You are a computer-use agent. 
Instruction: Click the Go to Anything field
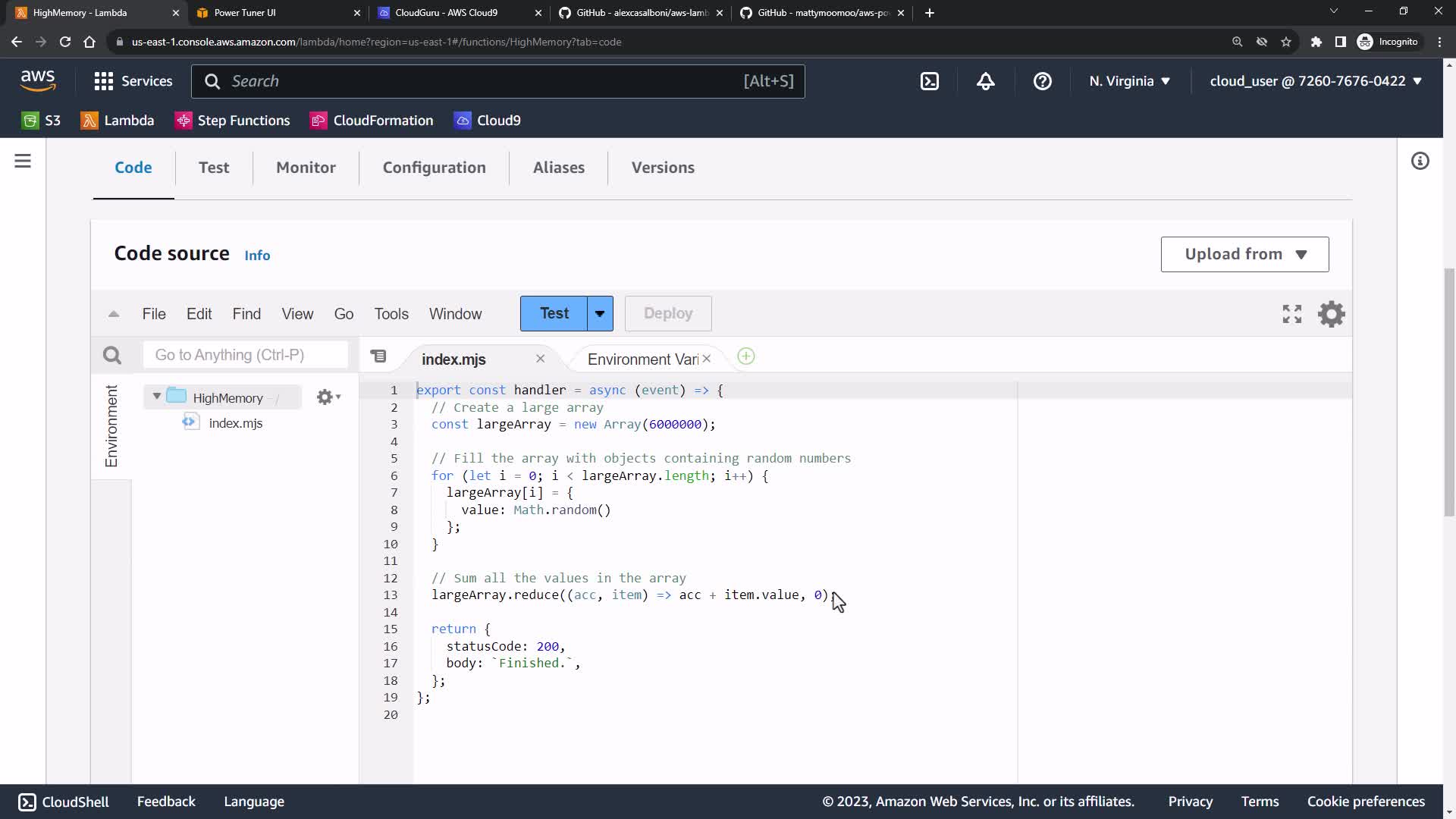point(245,355)
